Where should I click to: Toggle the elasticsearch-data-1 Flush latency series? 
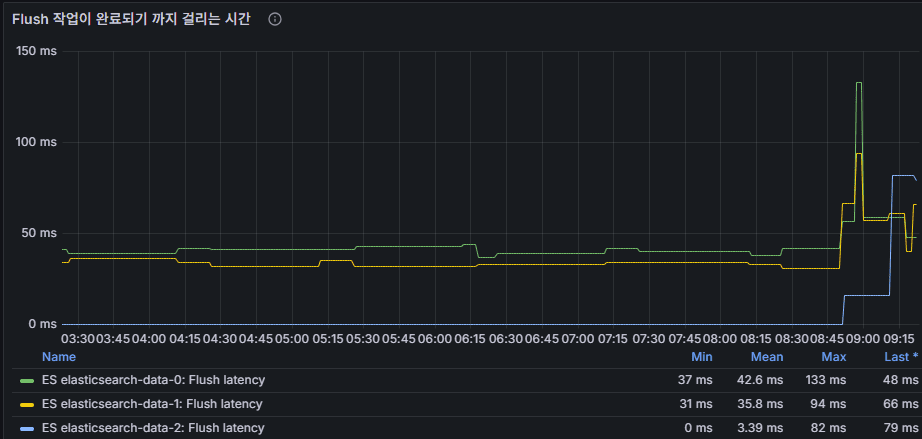coord(152,405)
